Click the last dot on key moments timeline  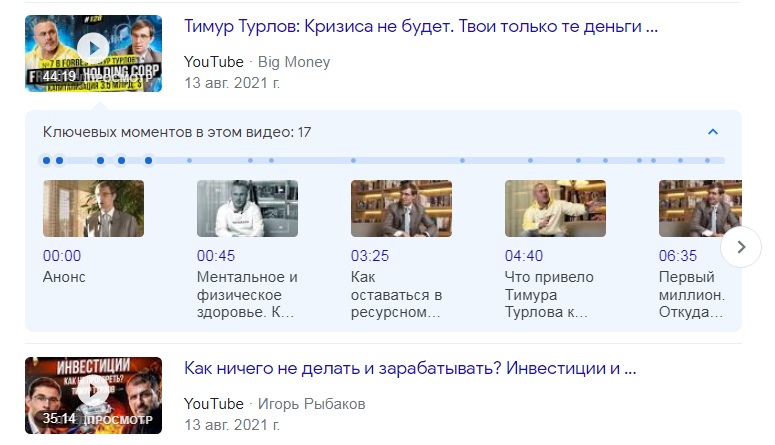[708, 160]
